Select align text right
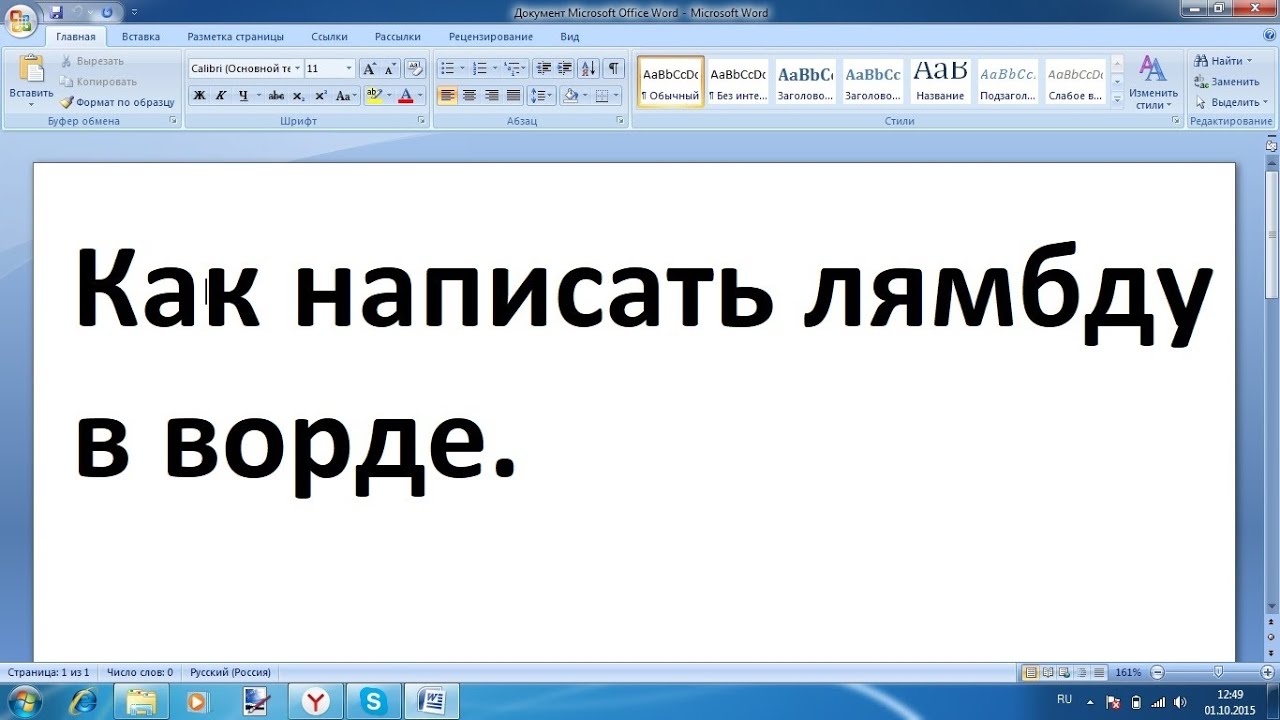The width and height of the screenshot is (1280, 720). (x=491, y=96)
